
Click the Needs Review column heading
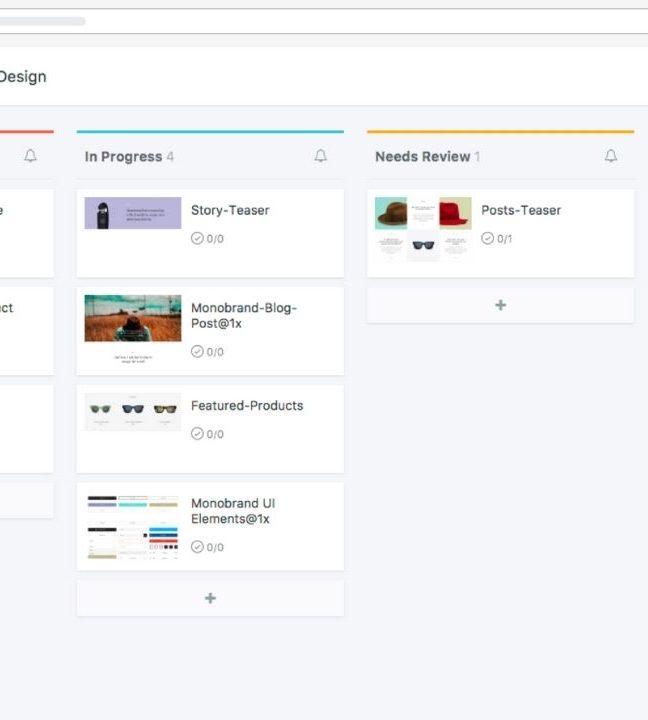[x=423, y=157]
